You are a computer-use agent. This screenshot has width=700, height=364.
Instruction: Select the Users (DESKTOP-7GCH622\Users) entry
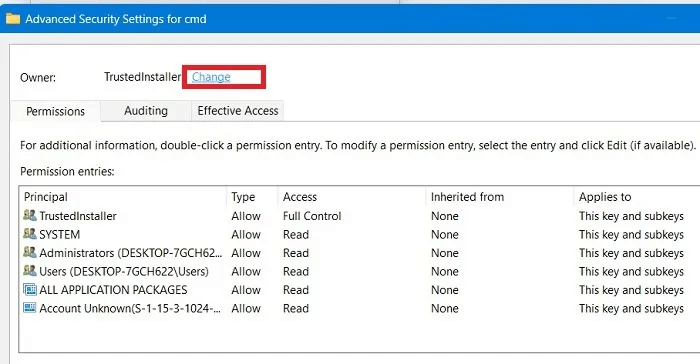point(359,272)
